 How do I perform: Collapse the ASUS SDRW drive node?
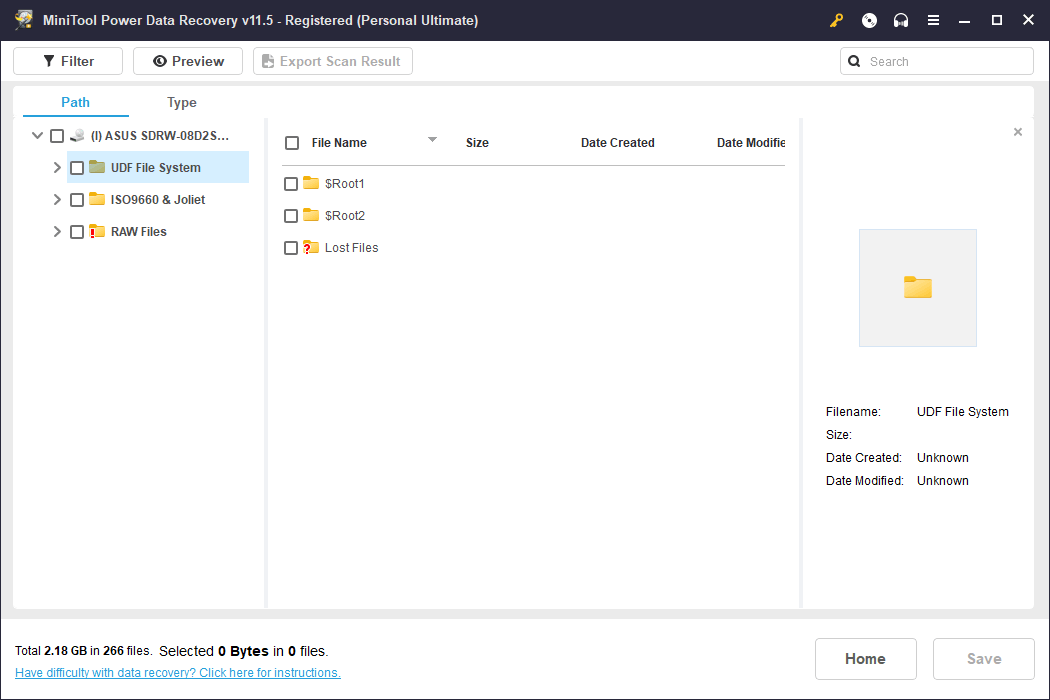[38, 135]
